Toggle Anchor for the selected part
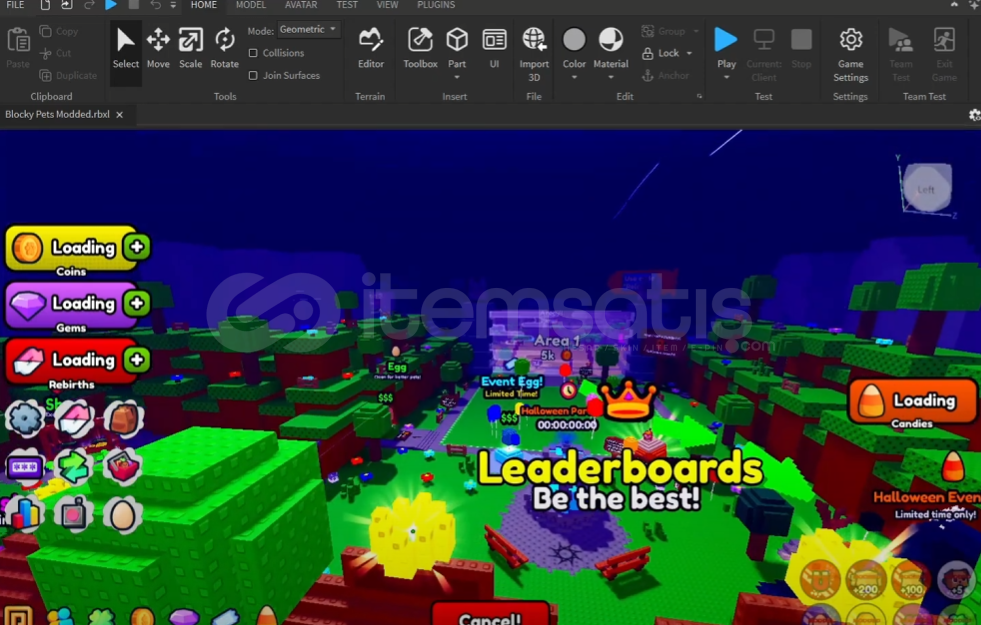Screen dimensions: 981x625 pos(666,76)
